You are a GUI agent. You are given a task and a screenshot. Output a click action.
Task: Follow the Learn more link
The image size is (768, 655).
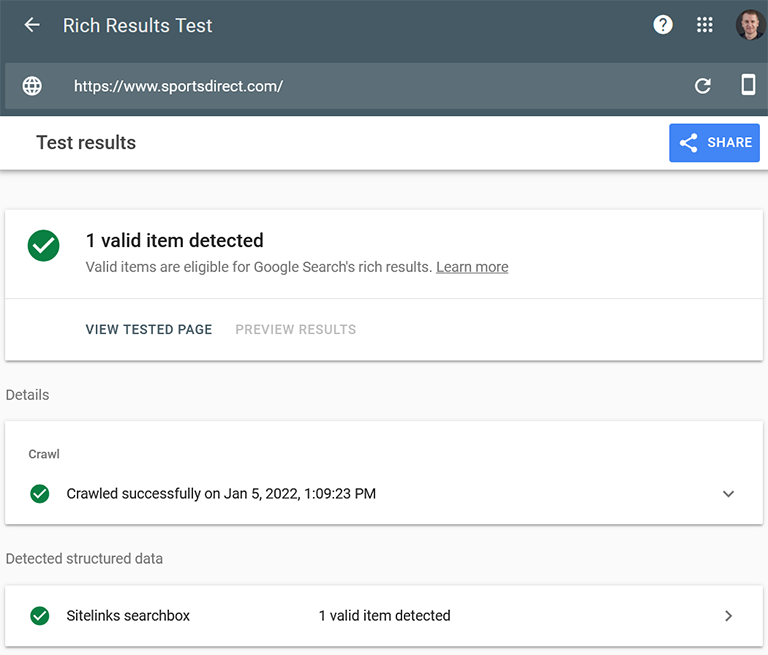point(472,267)
